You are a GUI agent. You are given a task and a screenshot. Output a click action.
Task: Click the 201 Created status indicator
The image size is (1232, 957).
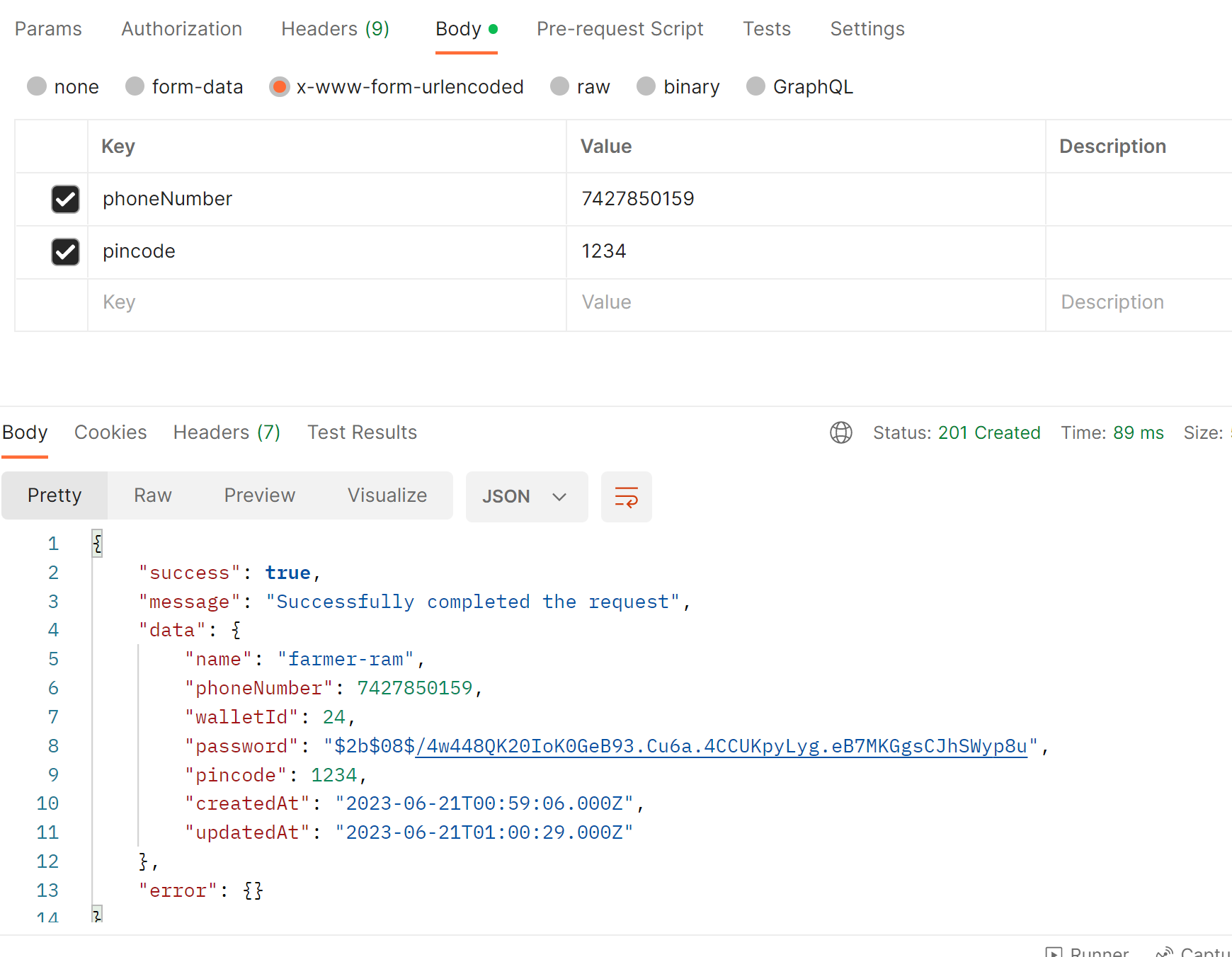pyautogui.click(x=989, y=432)
